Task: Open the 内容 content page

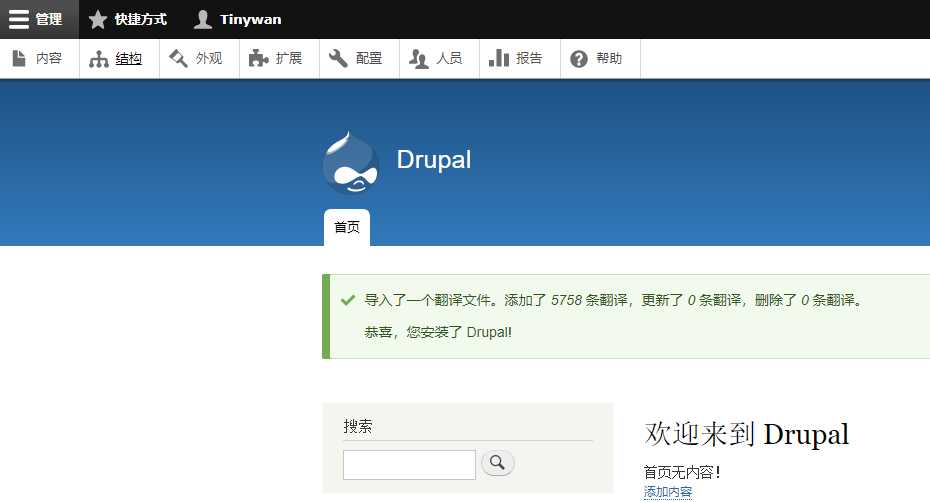Action: pyautogui.click(x=39, y=58)
